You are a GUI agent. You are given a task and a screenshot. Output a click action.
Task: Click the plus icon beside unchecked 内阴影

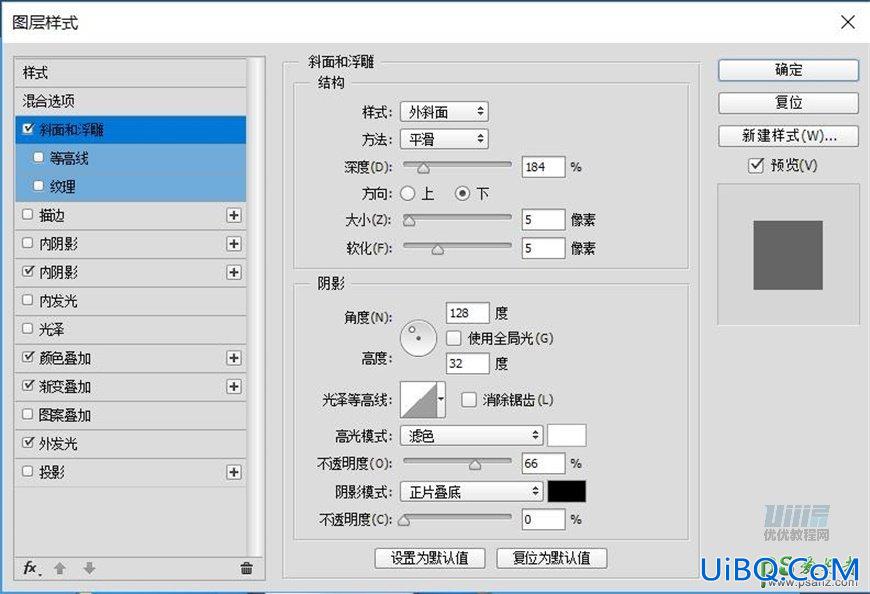click(234, 243)
